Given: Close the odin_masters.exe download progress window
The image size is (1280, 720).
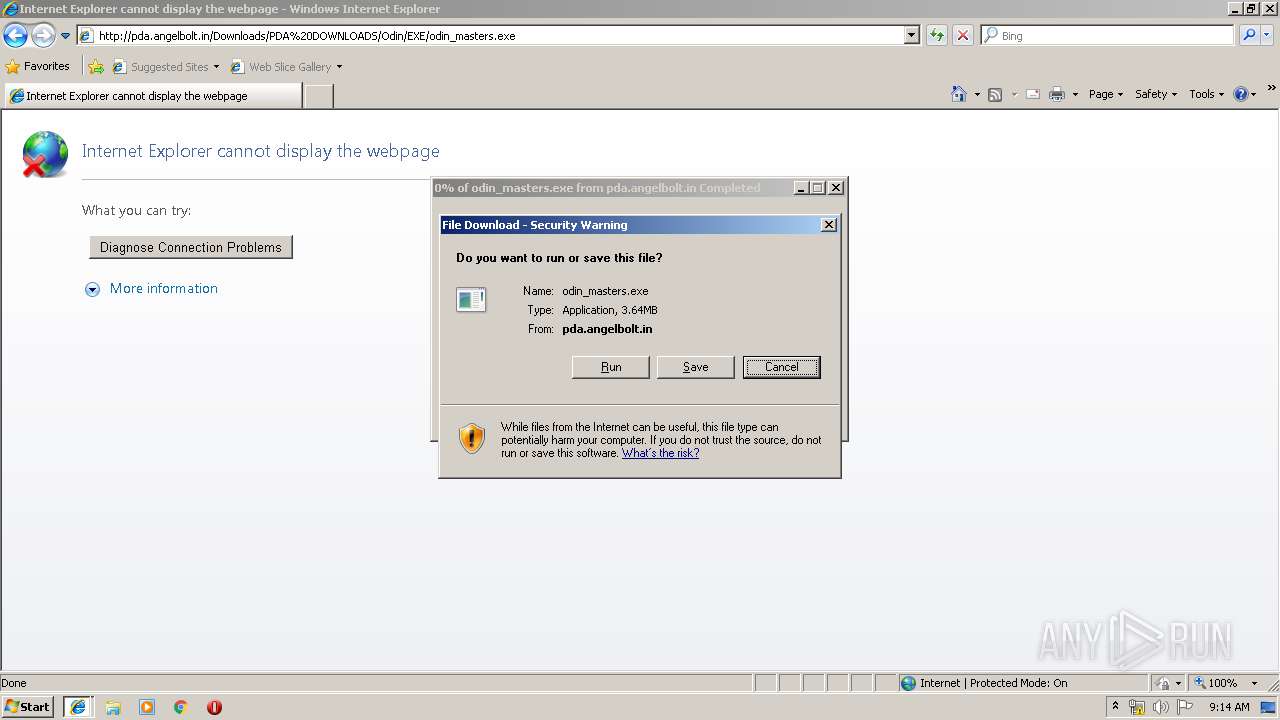Looking at the screenshot, I should [x=836, y=188].
